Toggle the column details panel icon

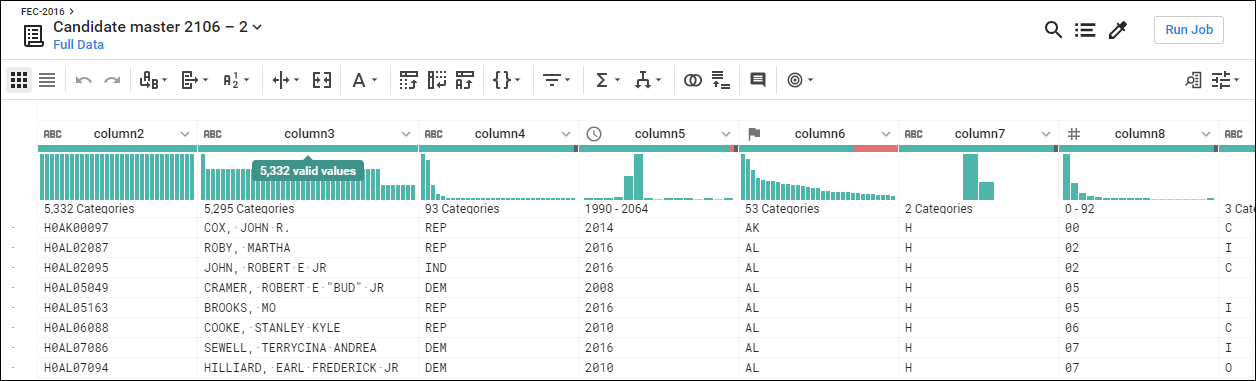point(1193,80)
